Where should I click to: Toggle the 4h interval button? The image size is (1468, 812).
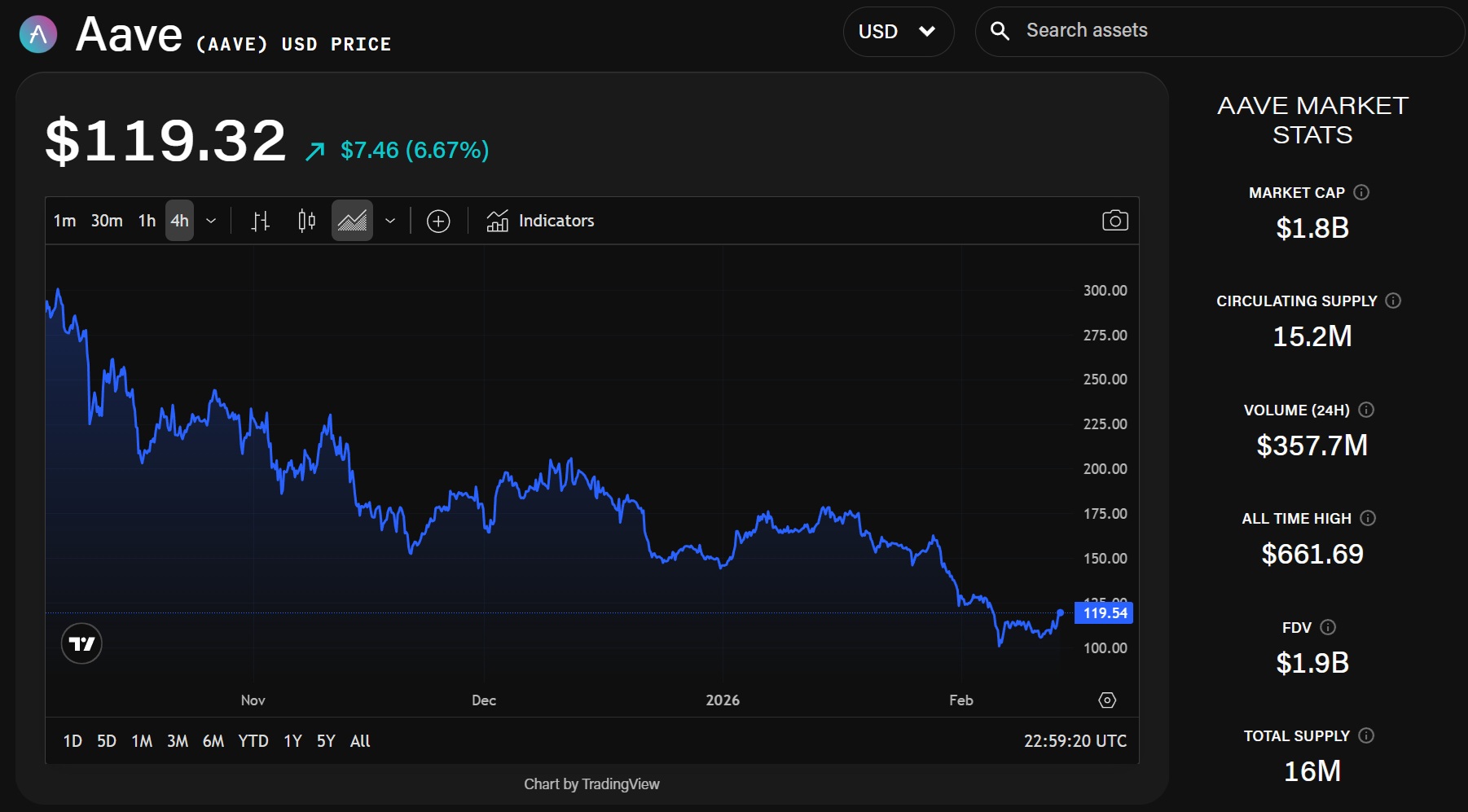[179, 221]
